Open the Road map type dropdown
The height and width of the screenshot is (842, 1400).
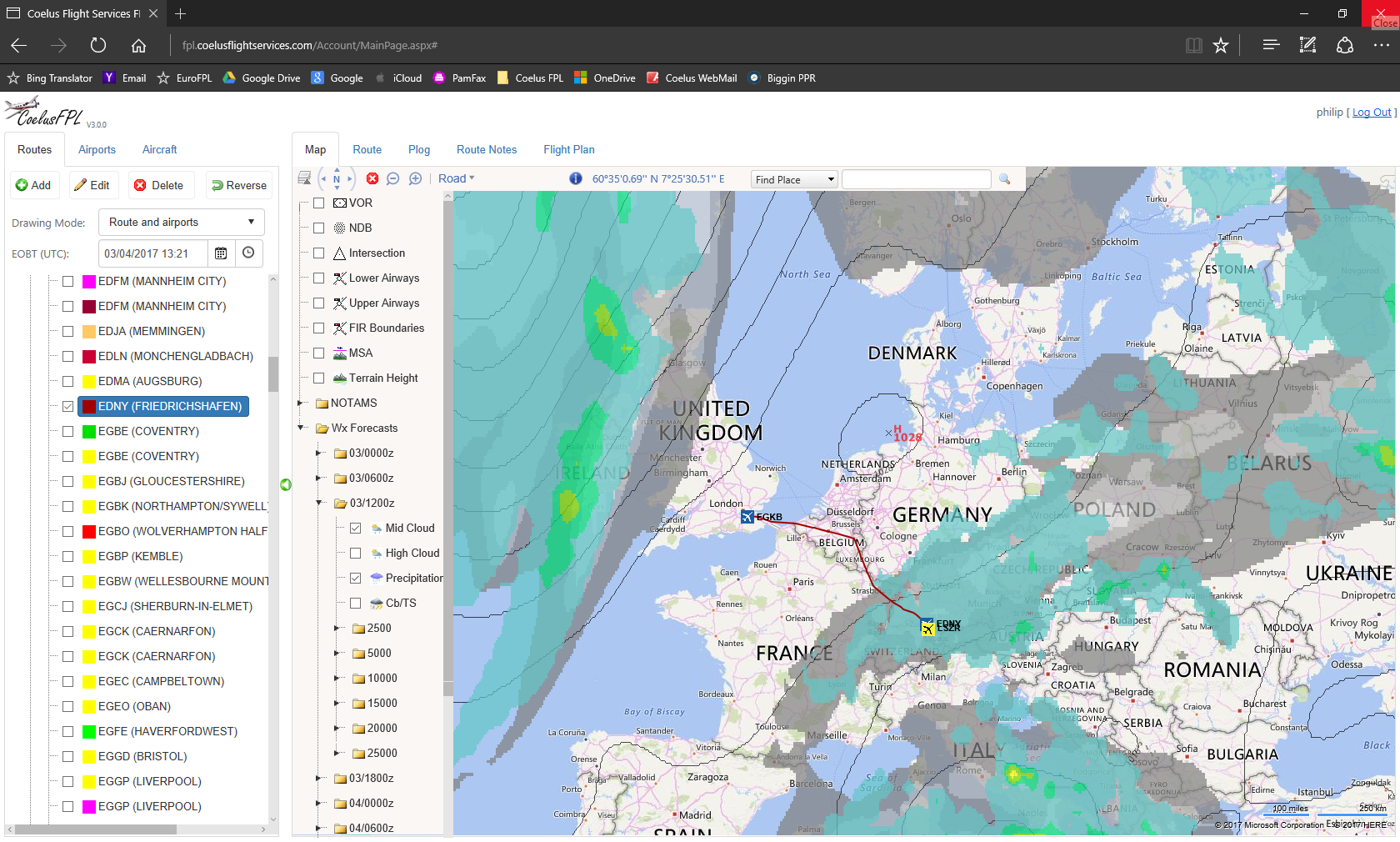pos(456,178)
